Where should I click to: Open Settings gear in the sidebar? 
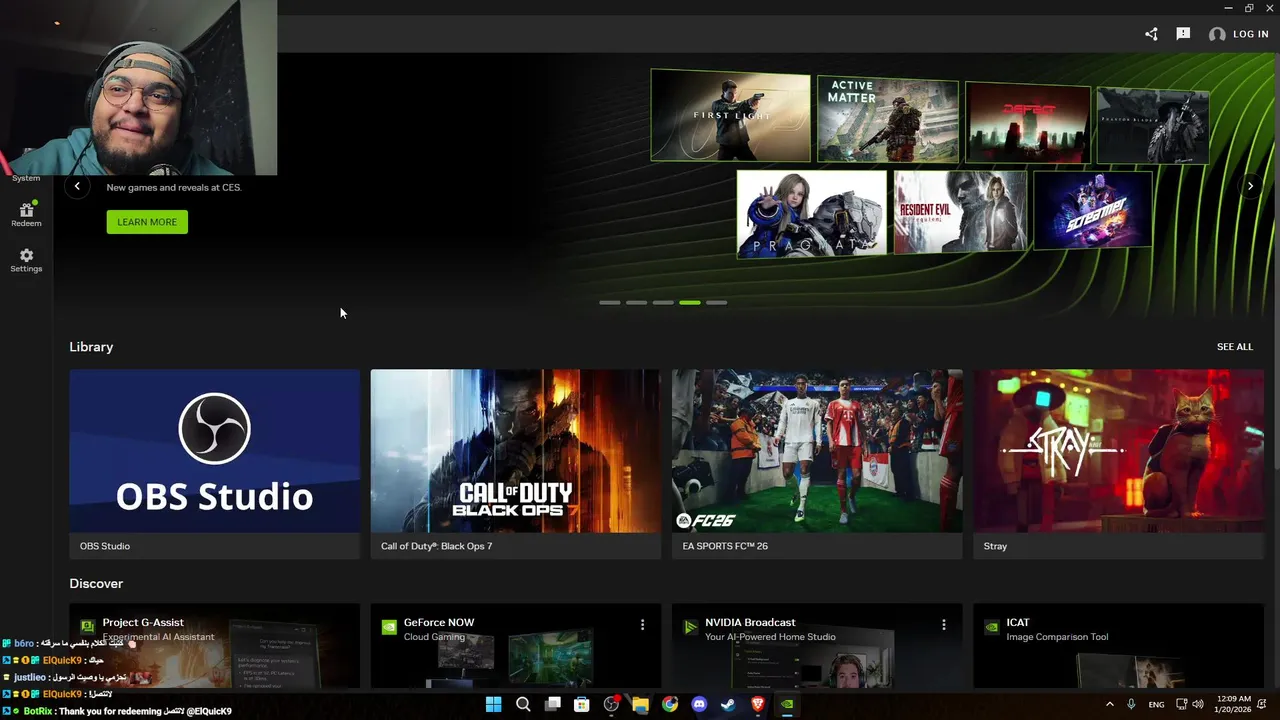pyautogui.click(x=26, y=260)
